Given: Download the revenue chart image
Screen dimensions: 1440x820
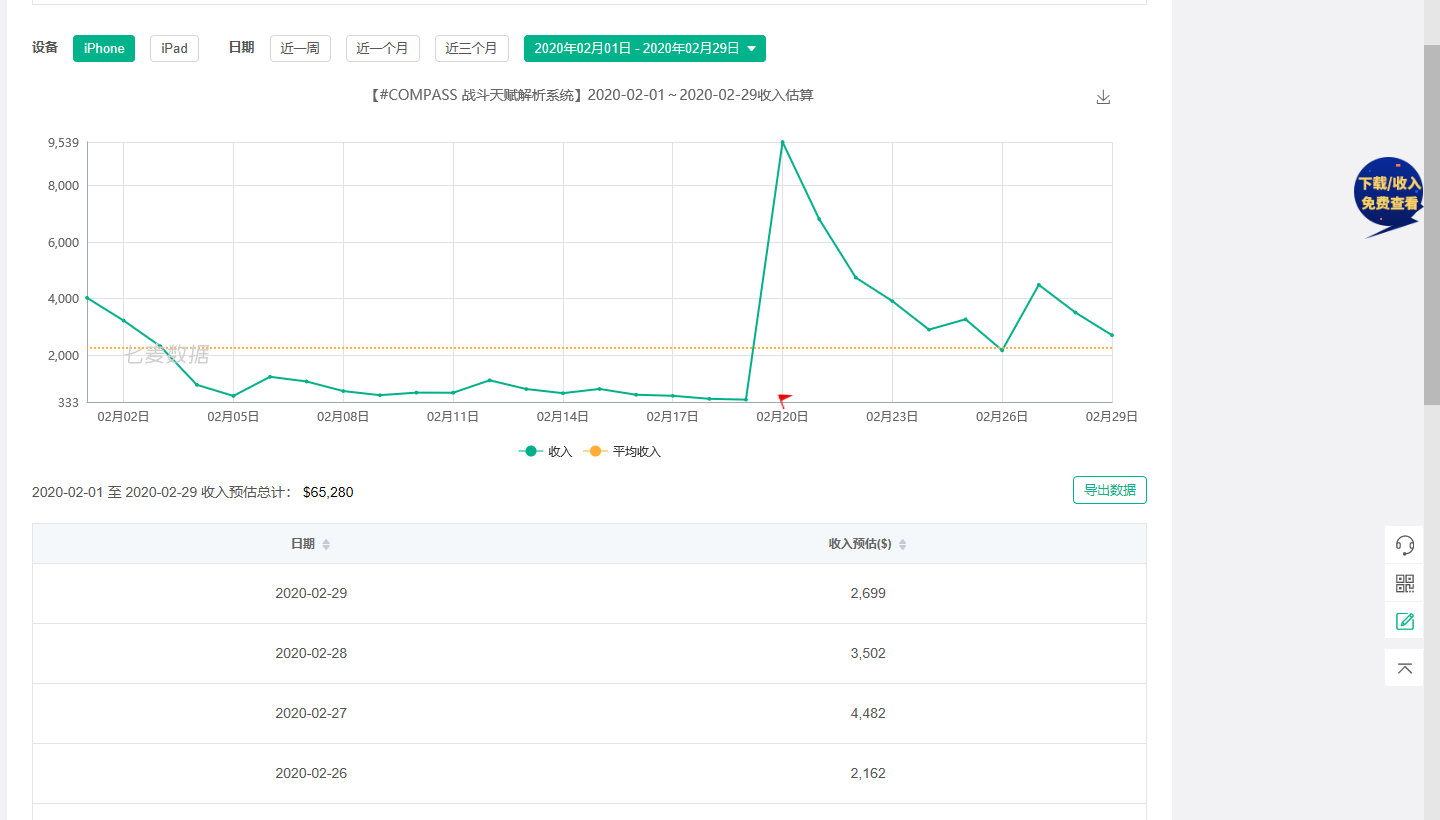Looking at the screenshot, I should (1103, 97).
